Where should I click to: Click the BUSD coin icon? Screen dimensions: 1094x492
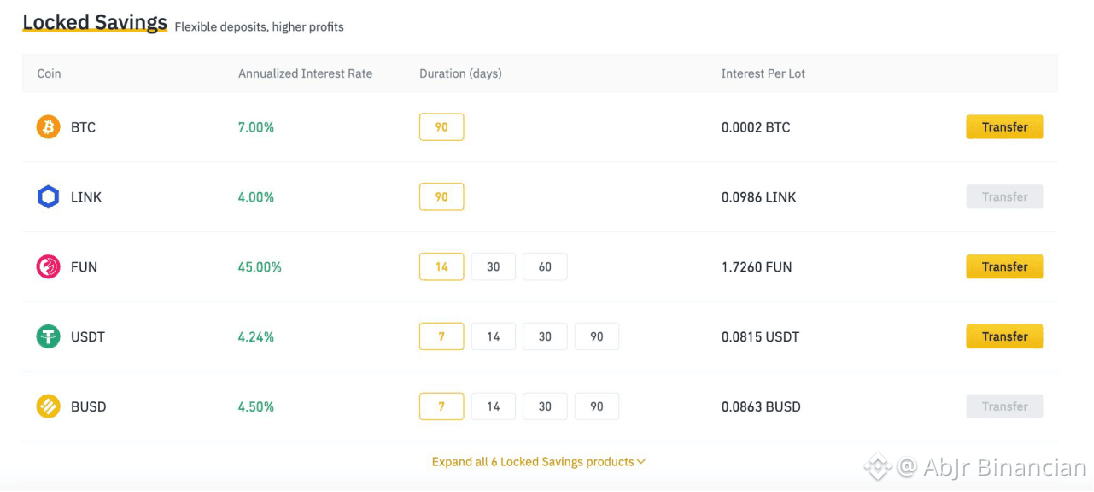pos(48,407)
